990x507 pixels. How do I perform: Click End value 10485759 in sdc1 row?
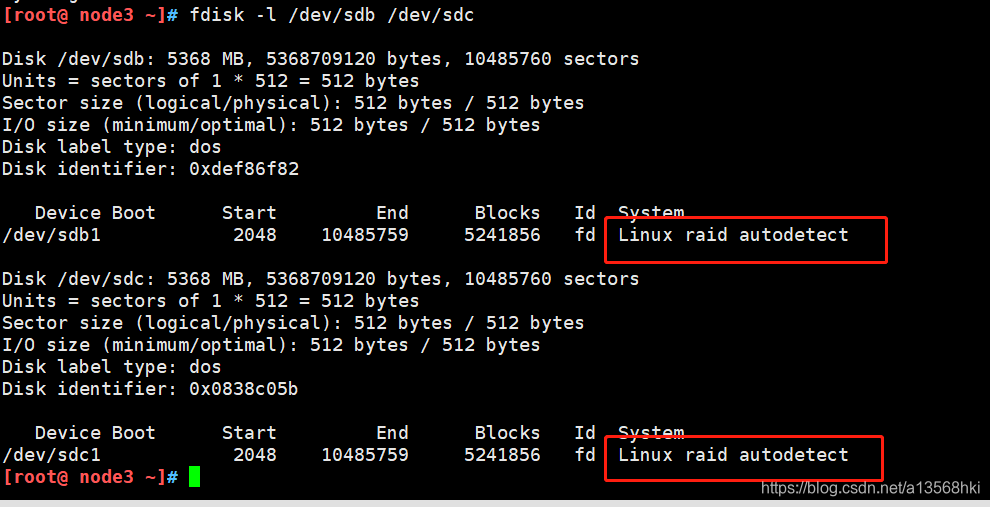pos(365,455)
